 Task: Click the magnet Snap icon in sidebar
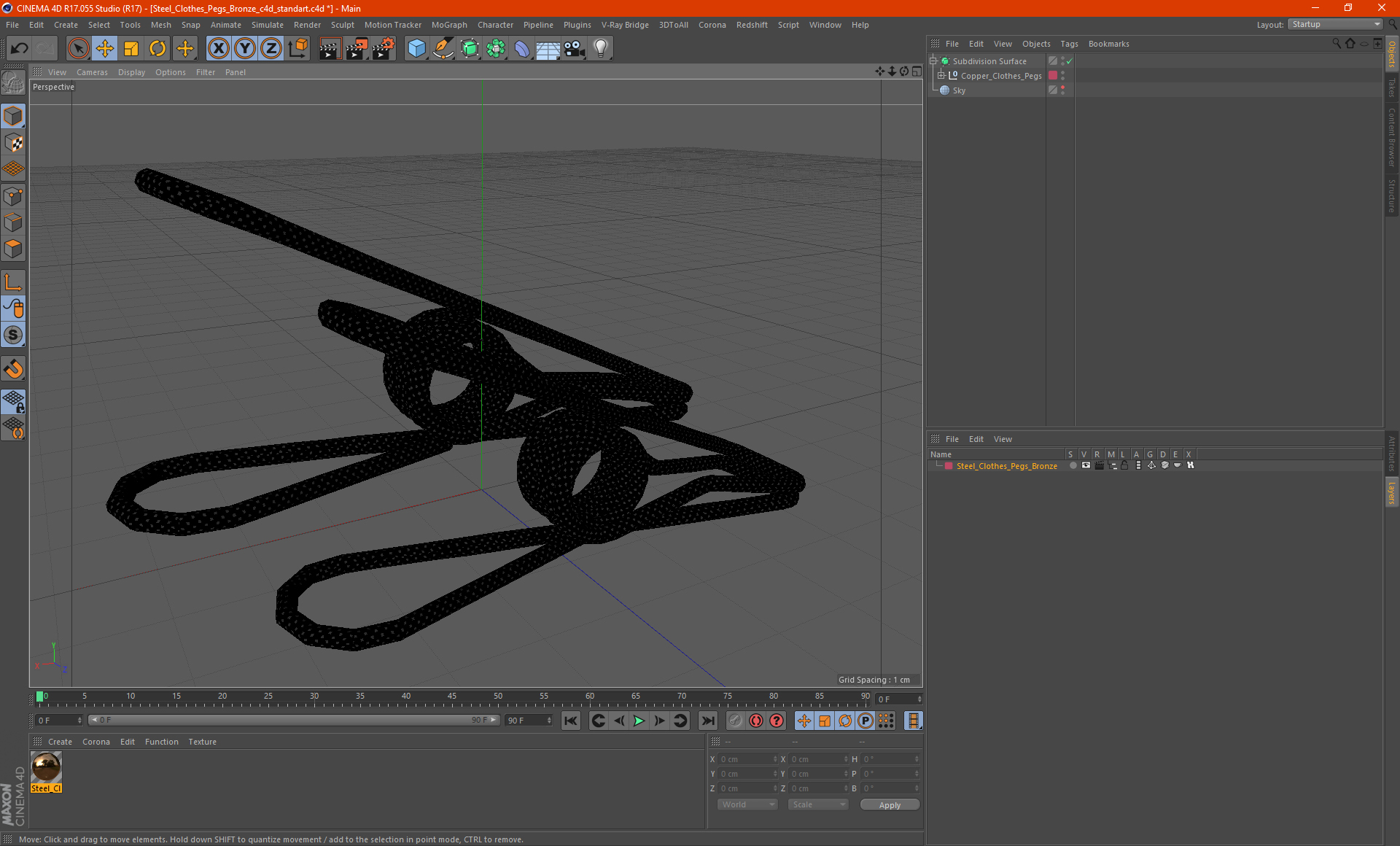pyautogui.click(x=13, y=369)
